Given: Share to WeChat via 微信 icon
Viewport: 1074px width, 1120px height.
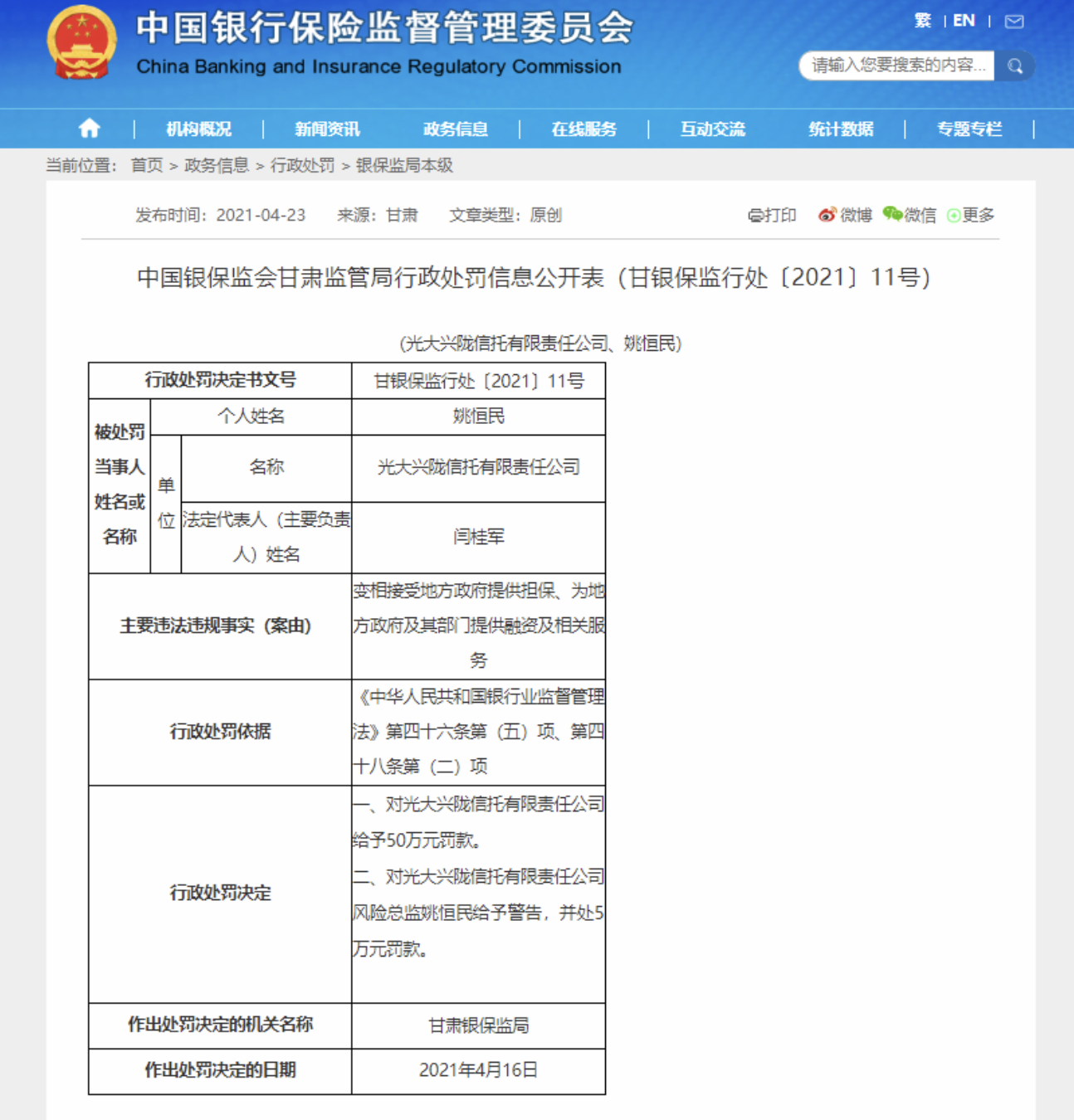Looking at the screenshot, I should click(910, 216).
